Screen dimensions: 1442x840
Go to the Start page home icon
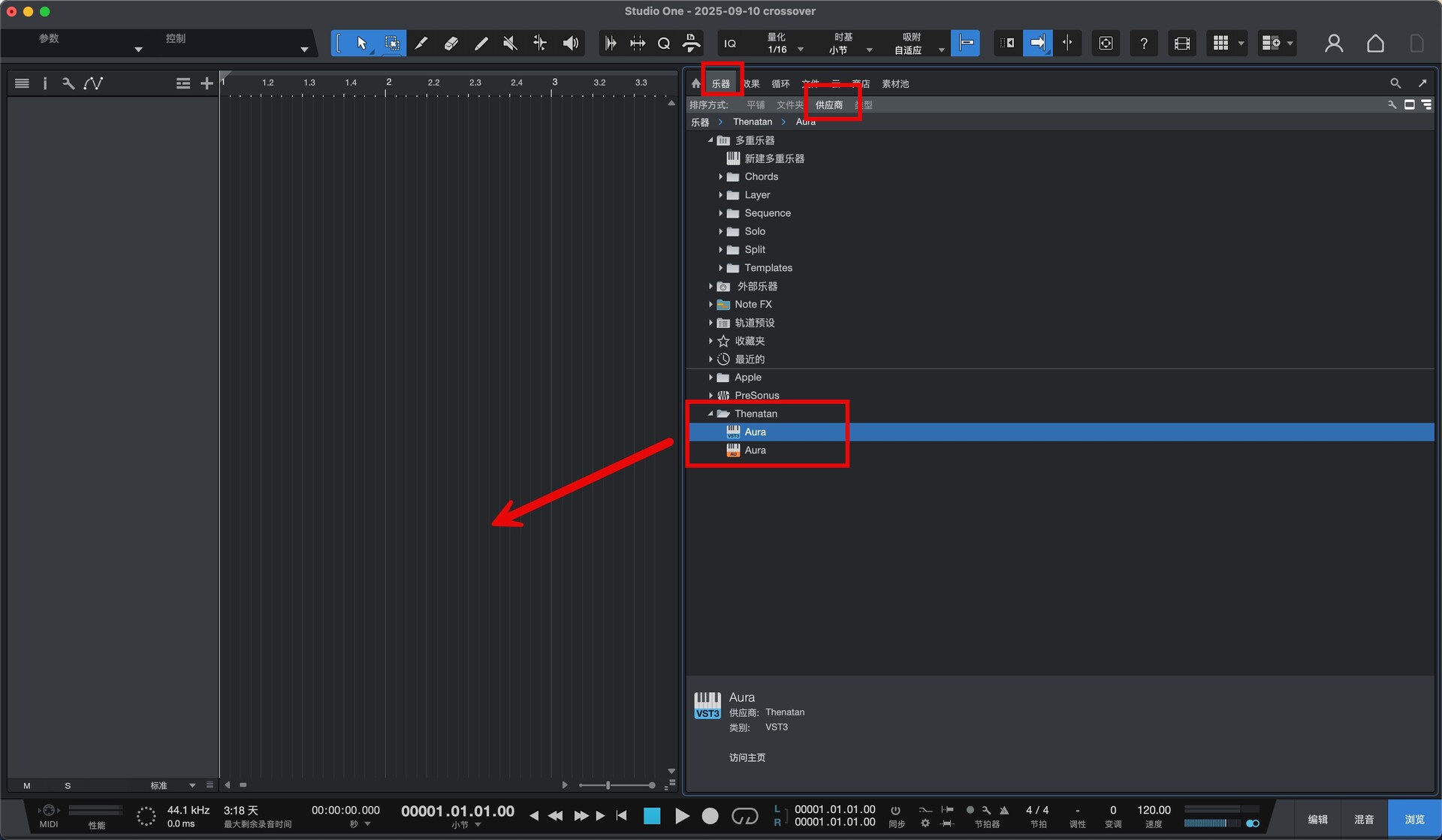[1375, 44]
